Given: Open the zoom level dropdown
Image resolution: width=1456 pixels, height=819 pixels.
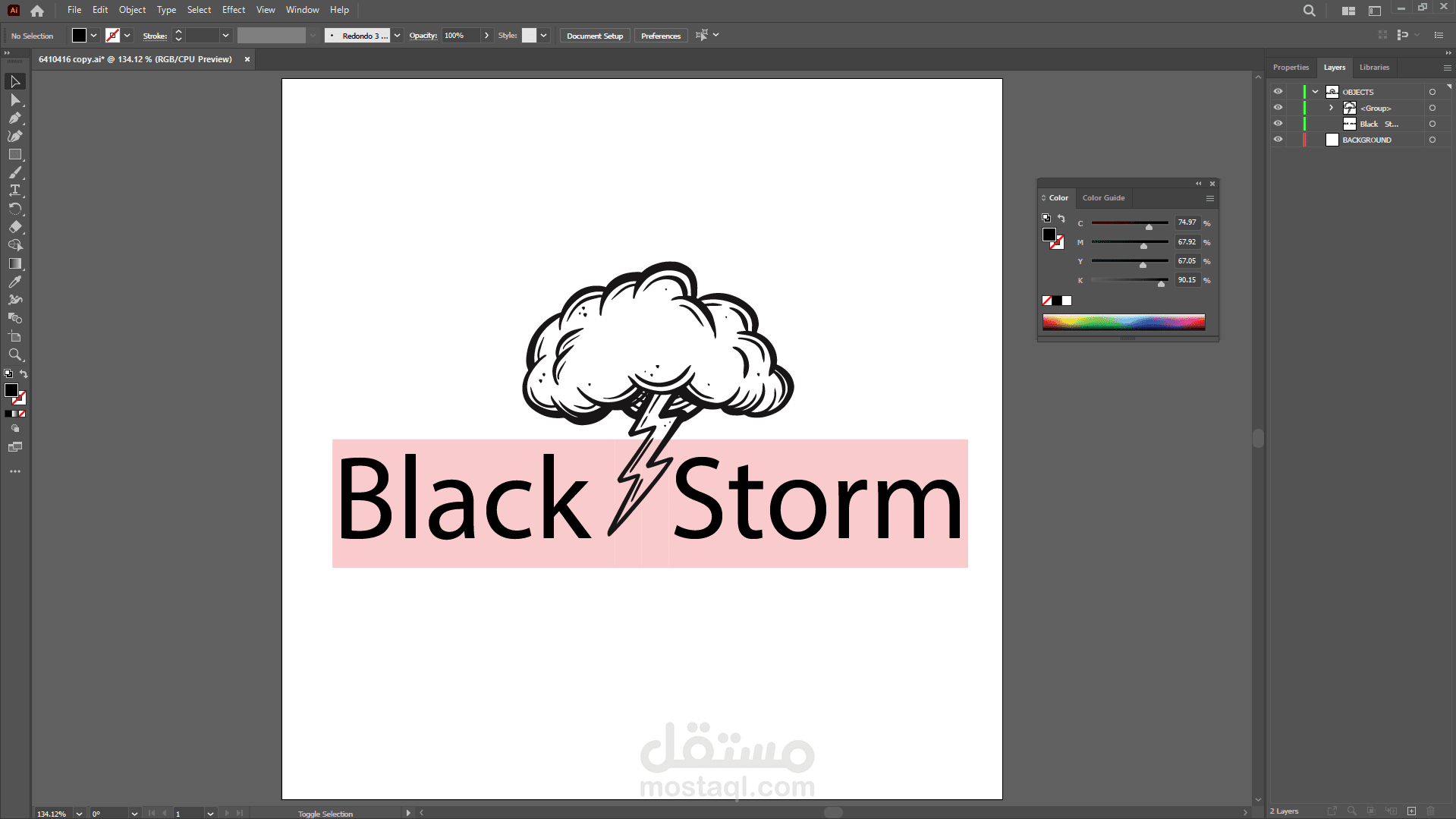Looking at the screenshot, I should click(x=79, y=814).
